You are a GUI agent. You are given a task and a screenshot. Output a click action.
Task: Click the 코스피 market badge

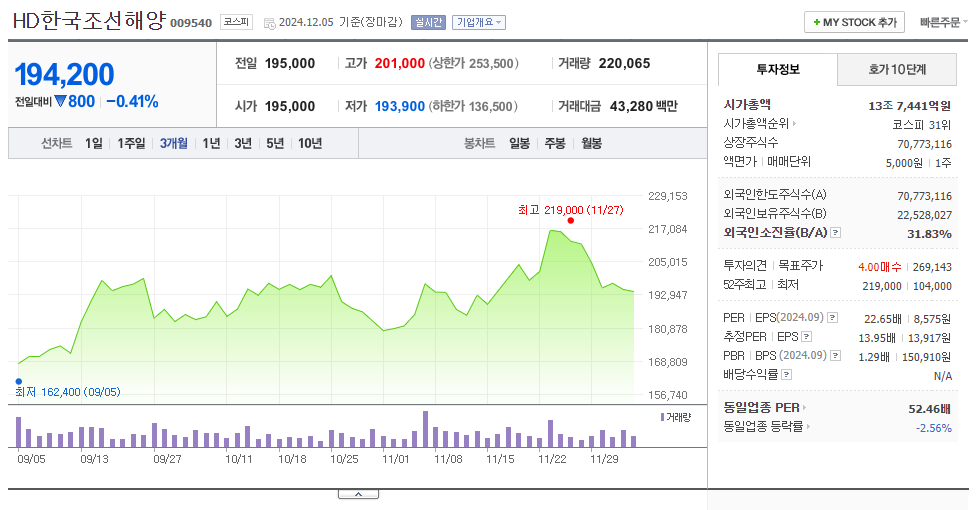pos(236,22)
